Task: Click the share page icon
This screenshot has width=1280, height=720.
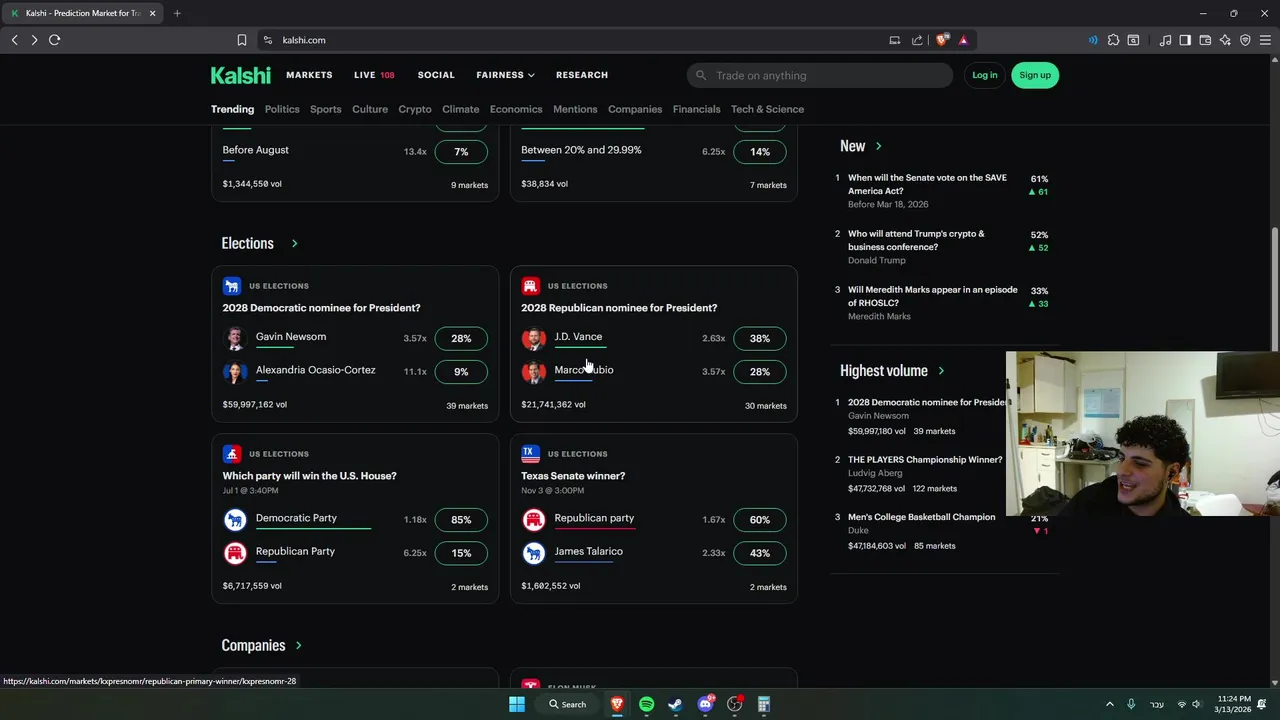Action: tap(917, 40)
